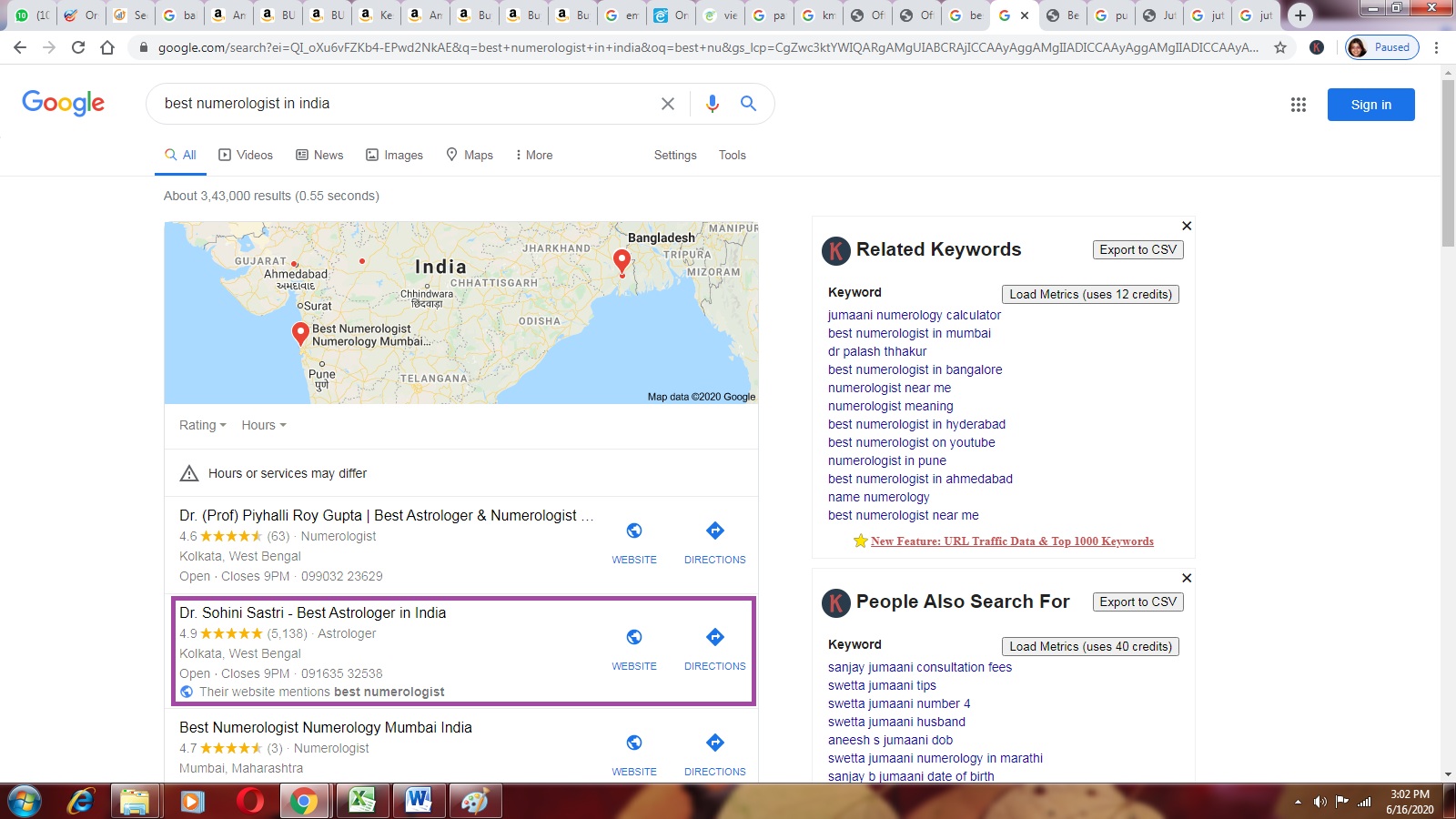This screenshot has height=819, width=1456.
Task: Open Dr. (Prof) Piyhalli Roy Gupta listing
Action: pyautogui.click(x=387, y=515)
